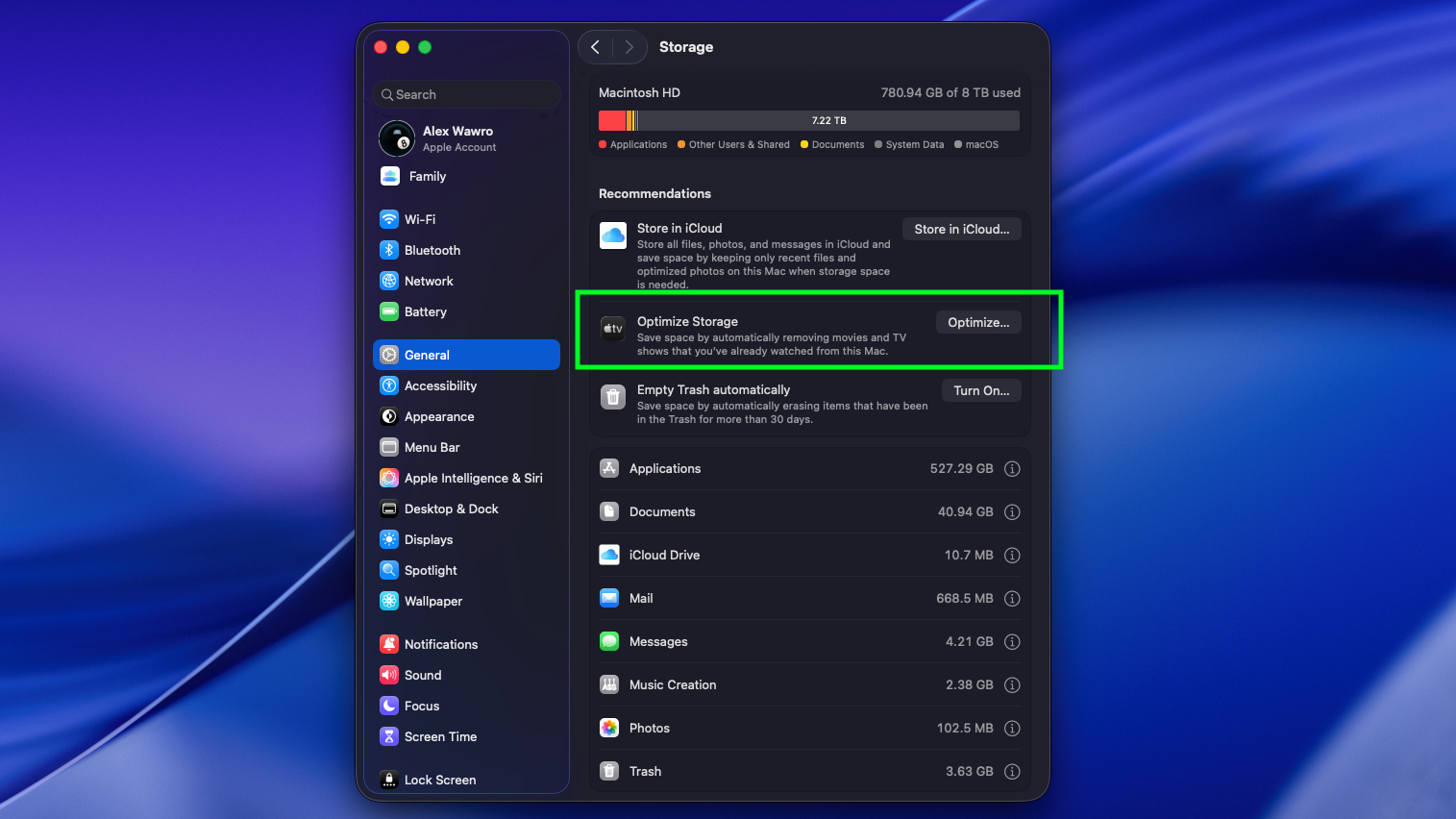Click the Store in iCloud... button
1456x819 pixels.
962,229
